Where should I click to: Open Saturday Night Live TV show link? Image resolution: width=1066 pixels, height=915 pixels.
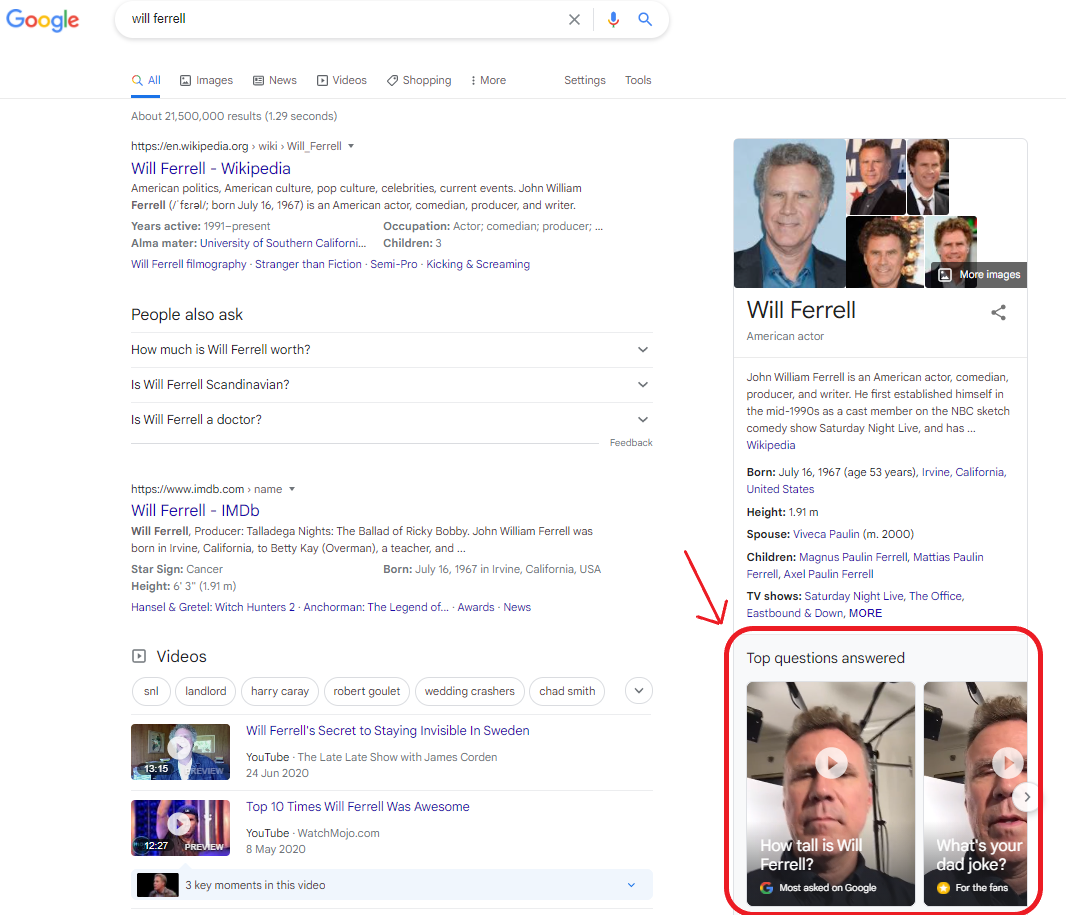click(853, 596)
